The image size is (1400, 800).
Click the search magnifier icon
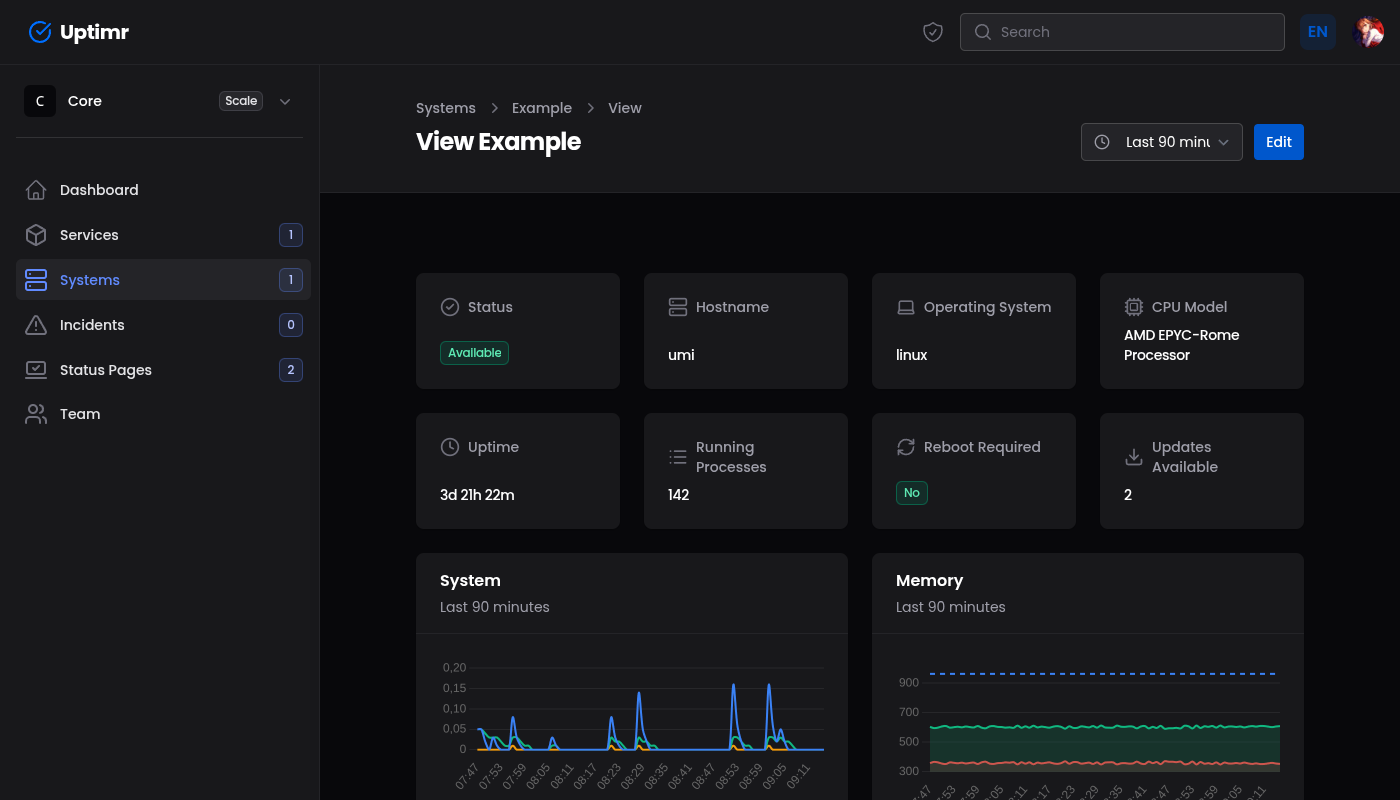983,32
